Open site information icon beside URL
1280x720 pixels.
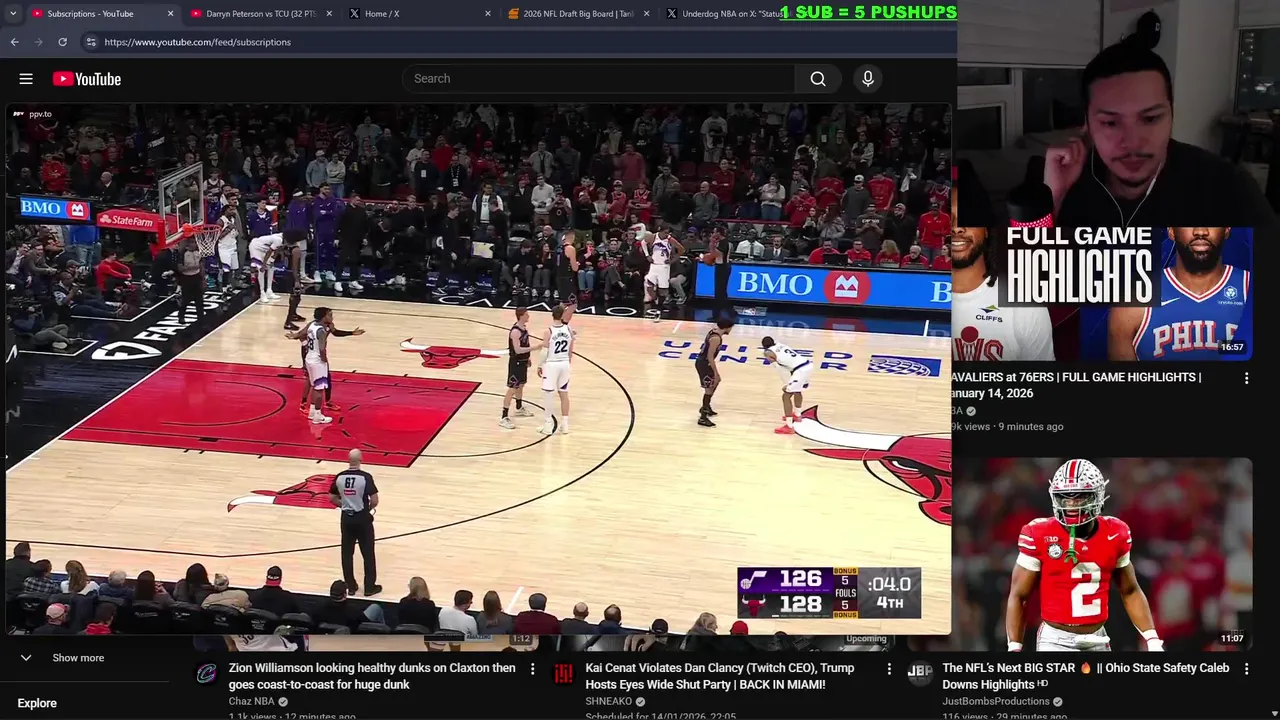coord(91,42)
